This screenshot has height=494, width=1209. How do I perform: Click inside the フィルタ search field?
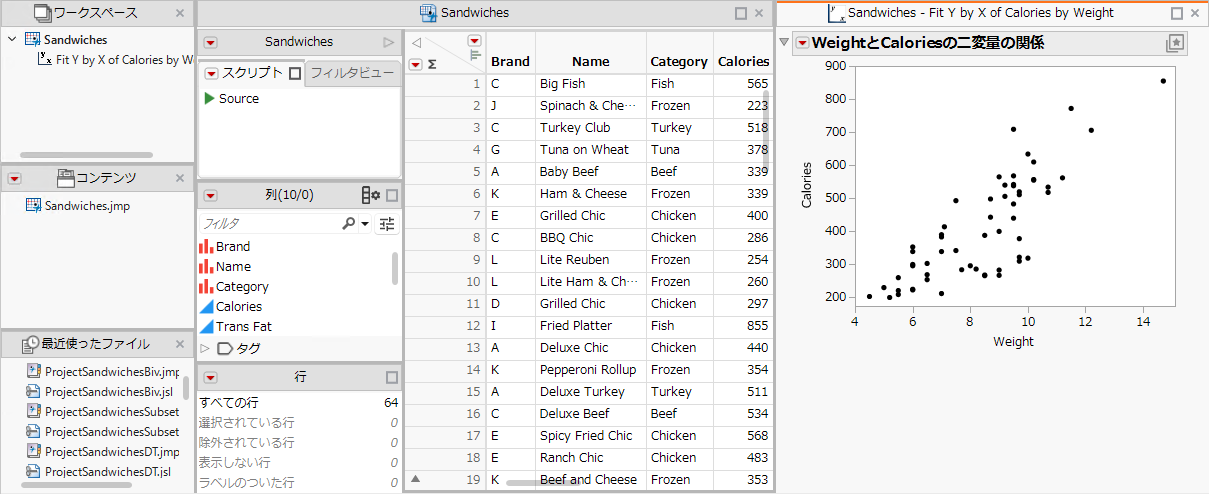[268, 224]
